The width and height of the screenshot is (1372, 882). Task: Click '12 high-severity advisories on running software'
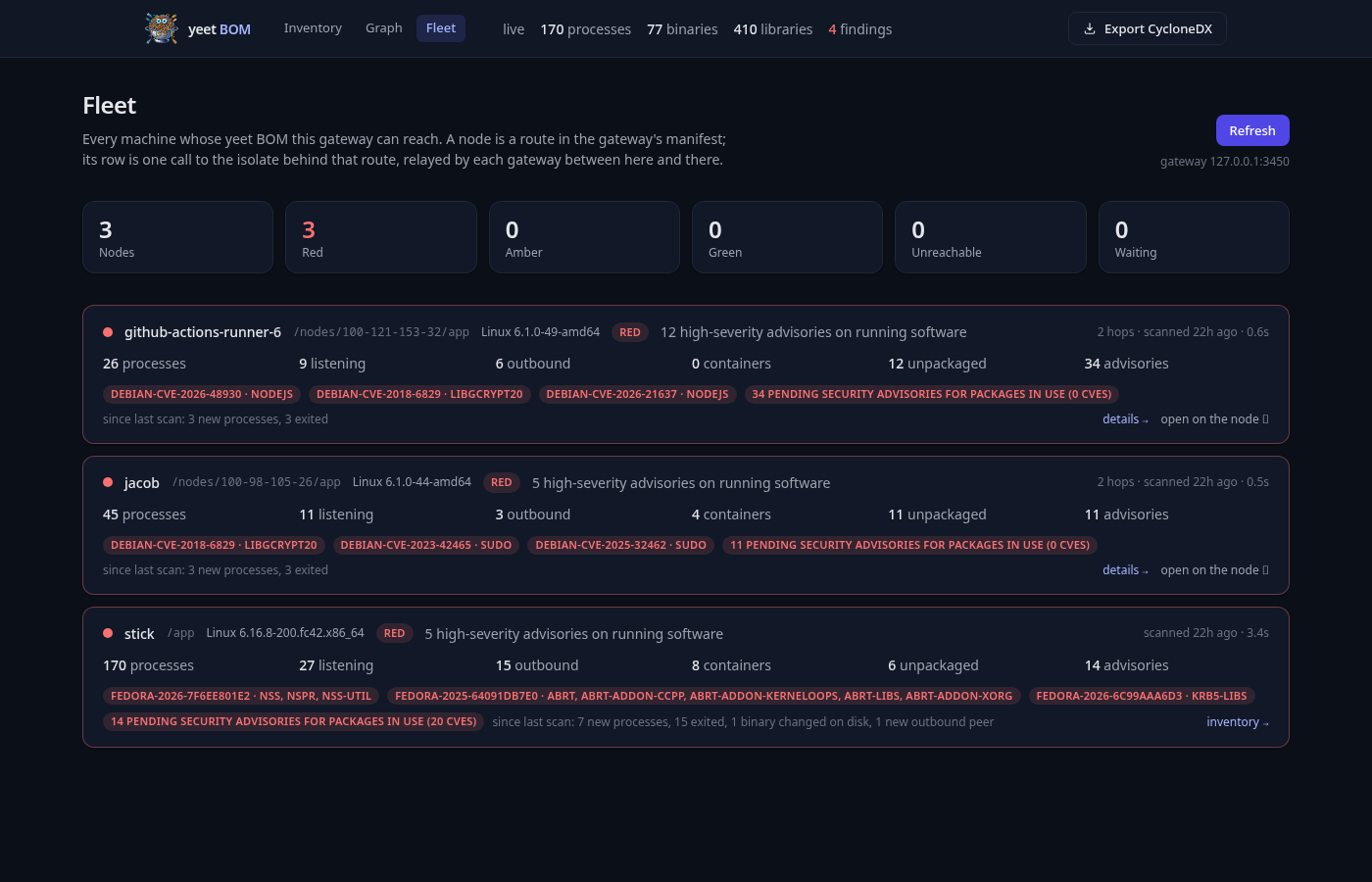coord(813,332)
